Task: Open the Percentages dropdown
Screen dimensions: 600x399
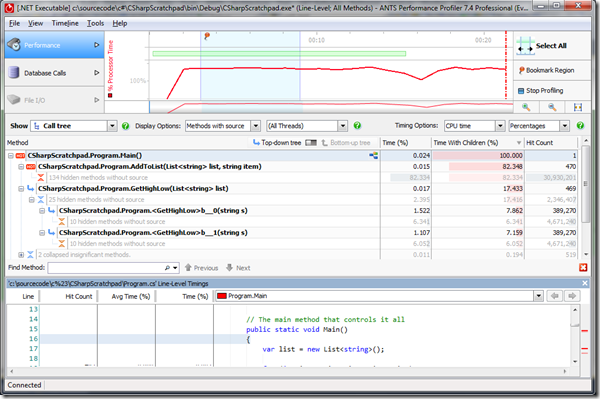Action: point(564,126)
